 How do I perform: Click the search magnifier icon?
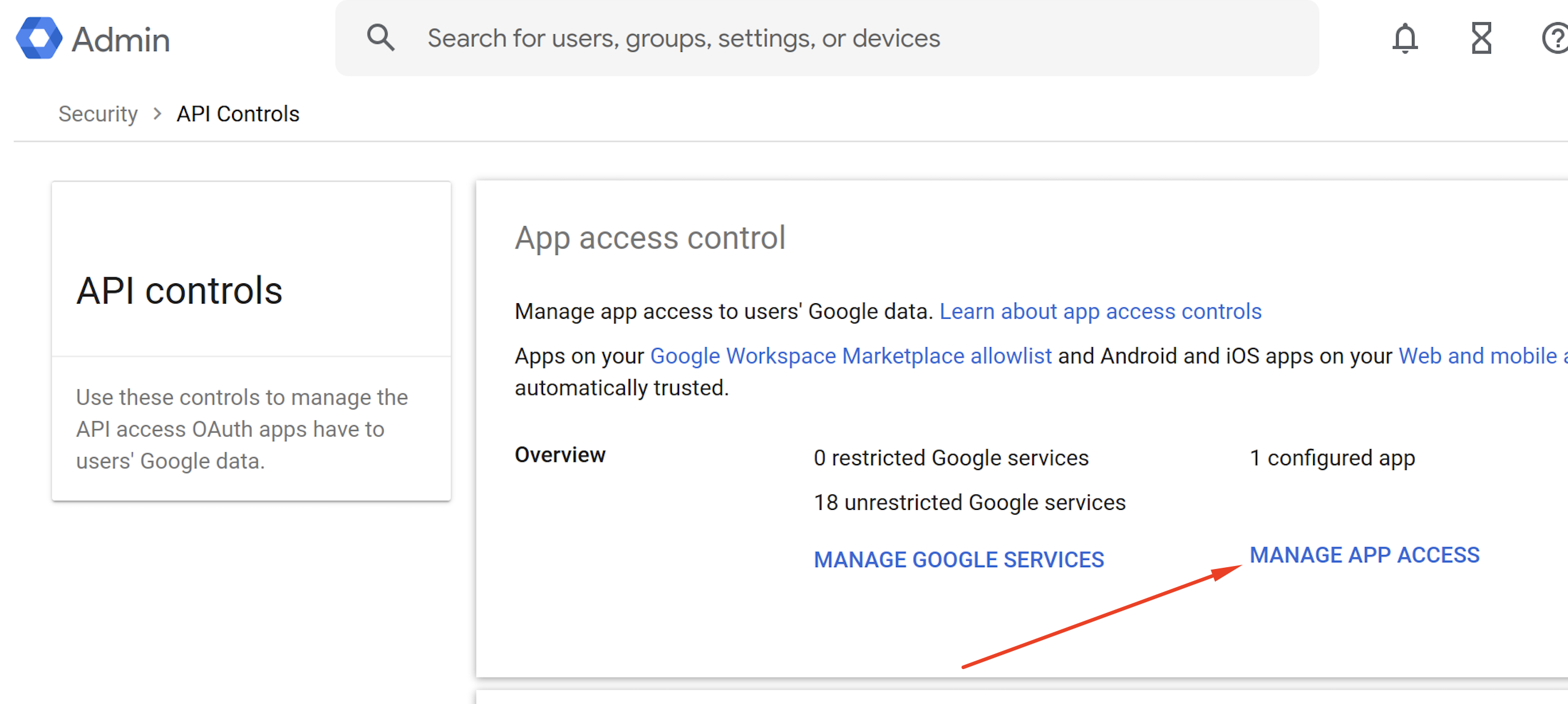(x=380, y=38)
